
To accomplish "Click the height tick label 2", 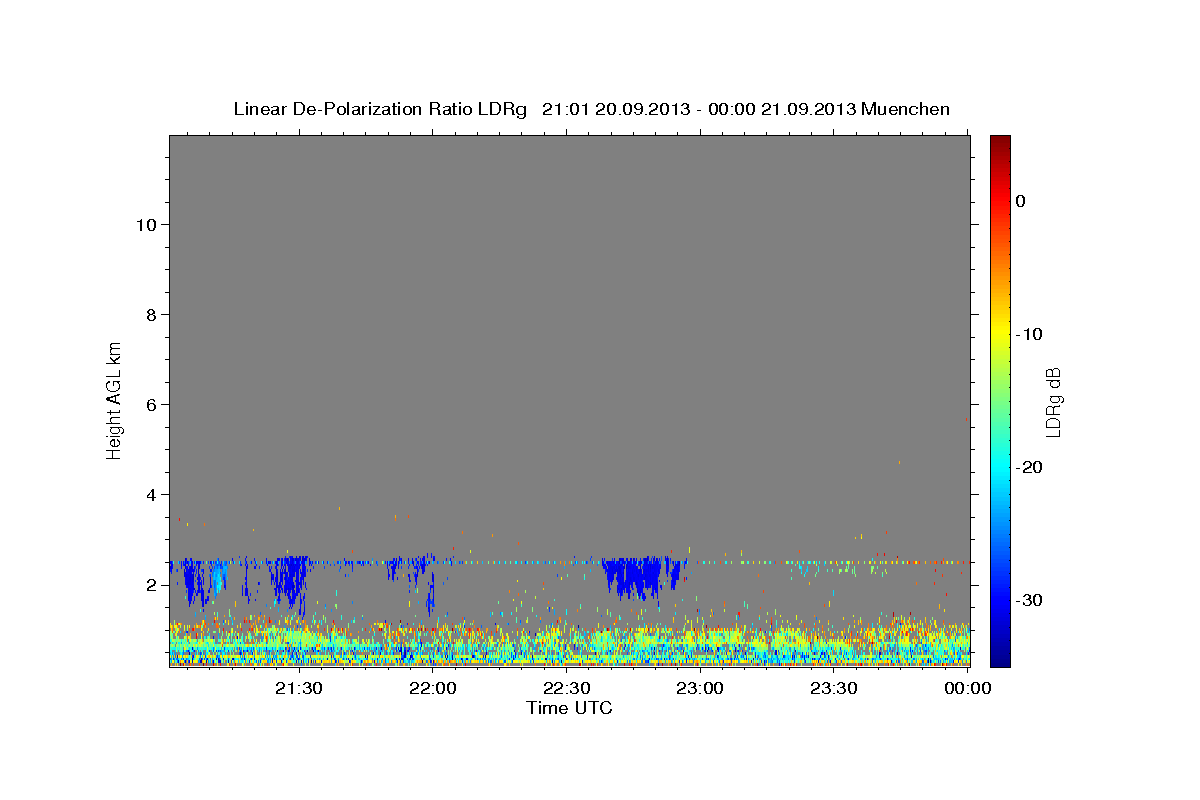I will click(152, 584).
